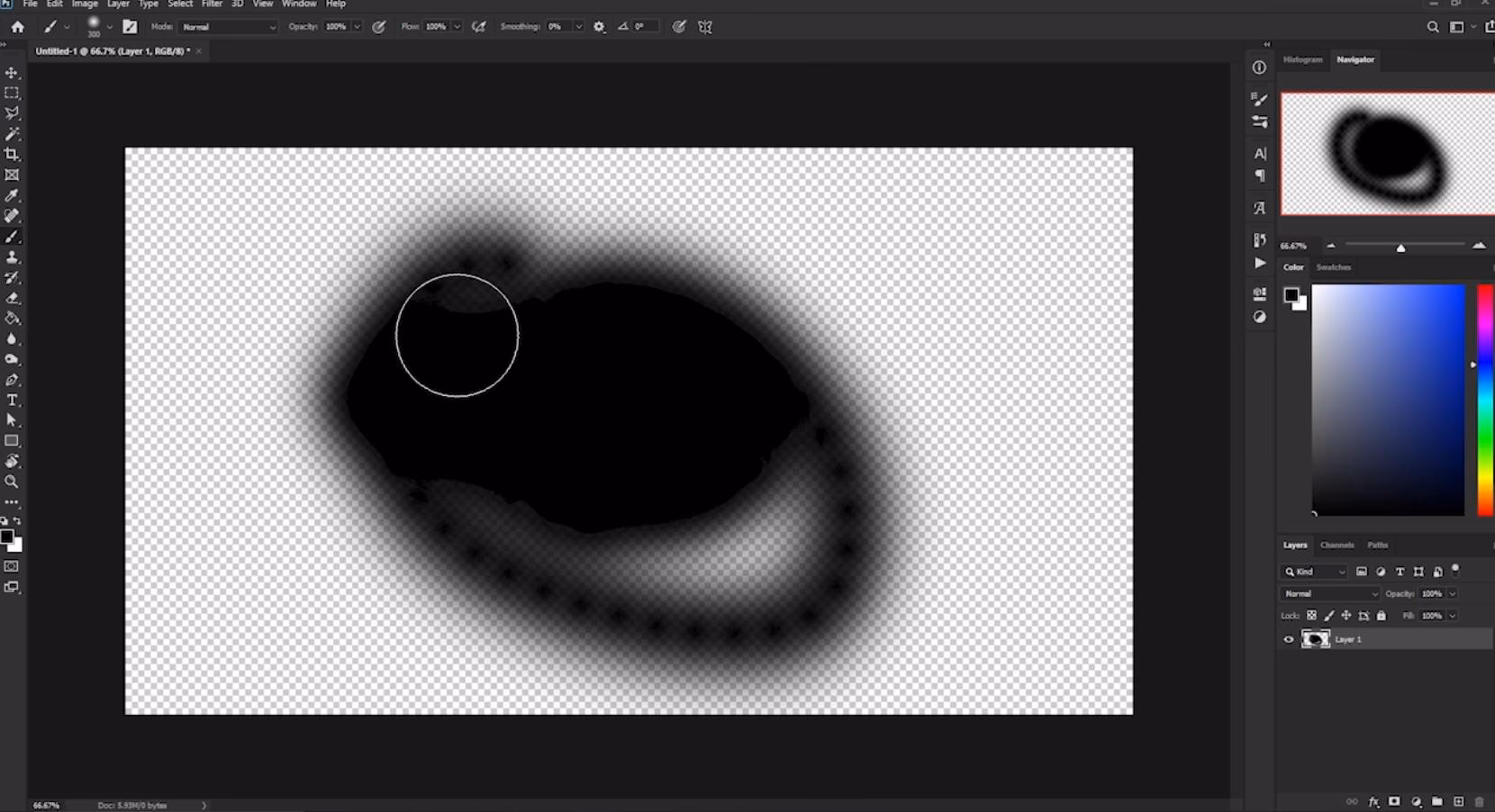Screen dimensions: 1495x812
Task: Add a layer mask
Action: [x=1394, y=801]
